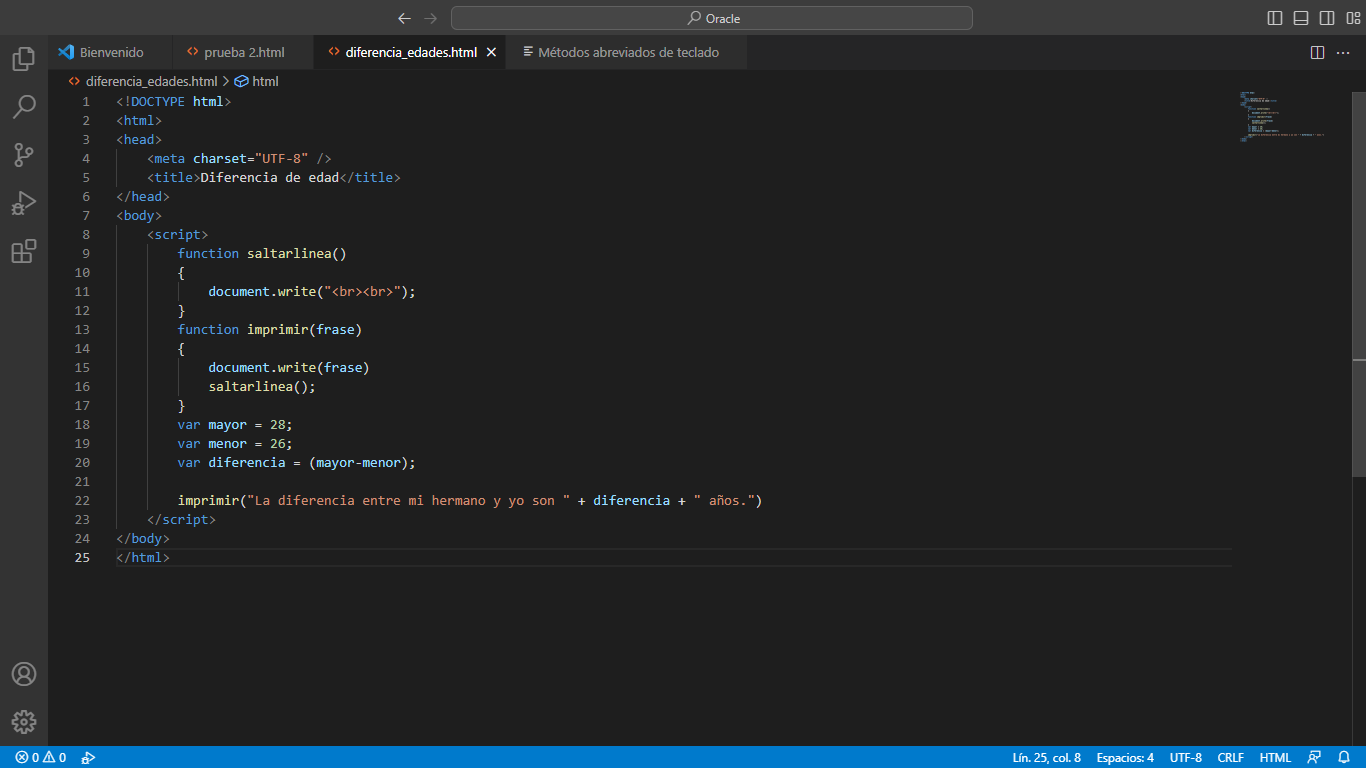Click the title text Diferencia de edad
Screen dimensions: 1366x768
[x=270, y=177]
